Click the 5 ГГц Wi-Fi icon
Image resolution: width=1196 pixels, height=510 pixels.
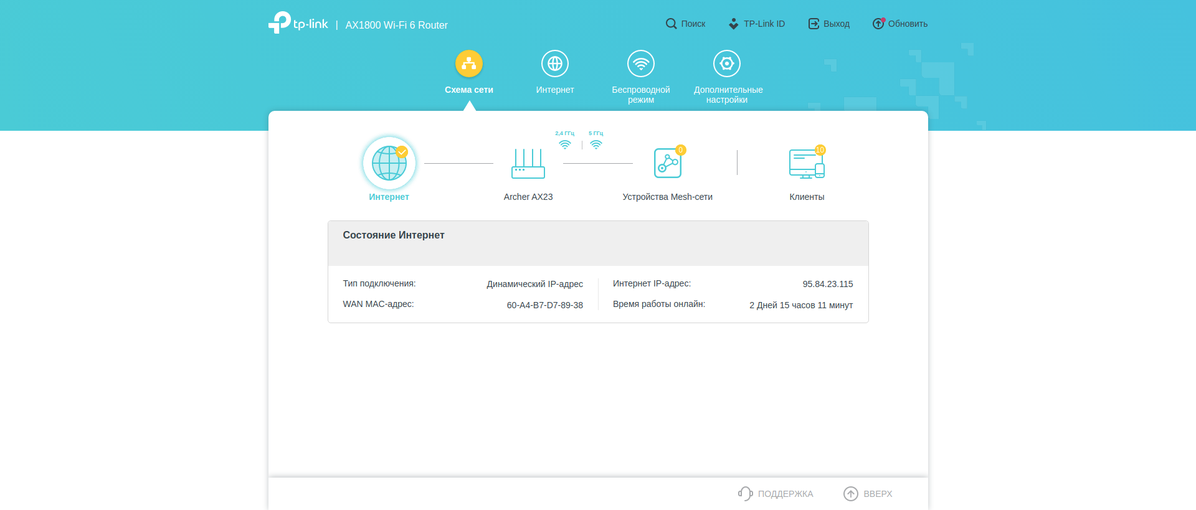[596, 144]
